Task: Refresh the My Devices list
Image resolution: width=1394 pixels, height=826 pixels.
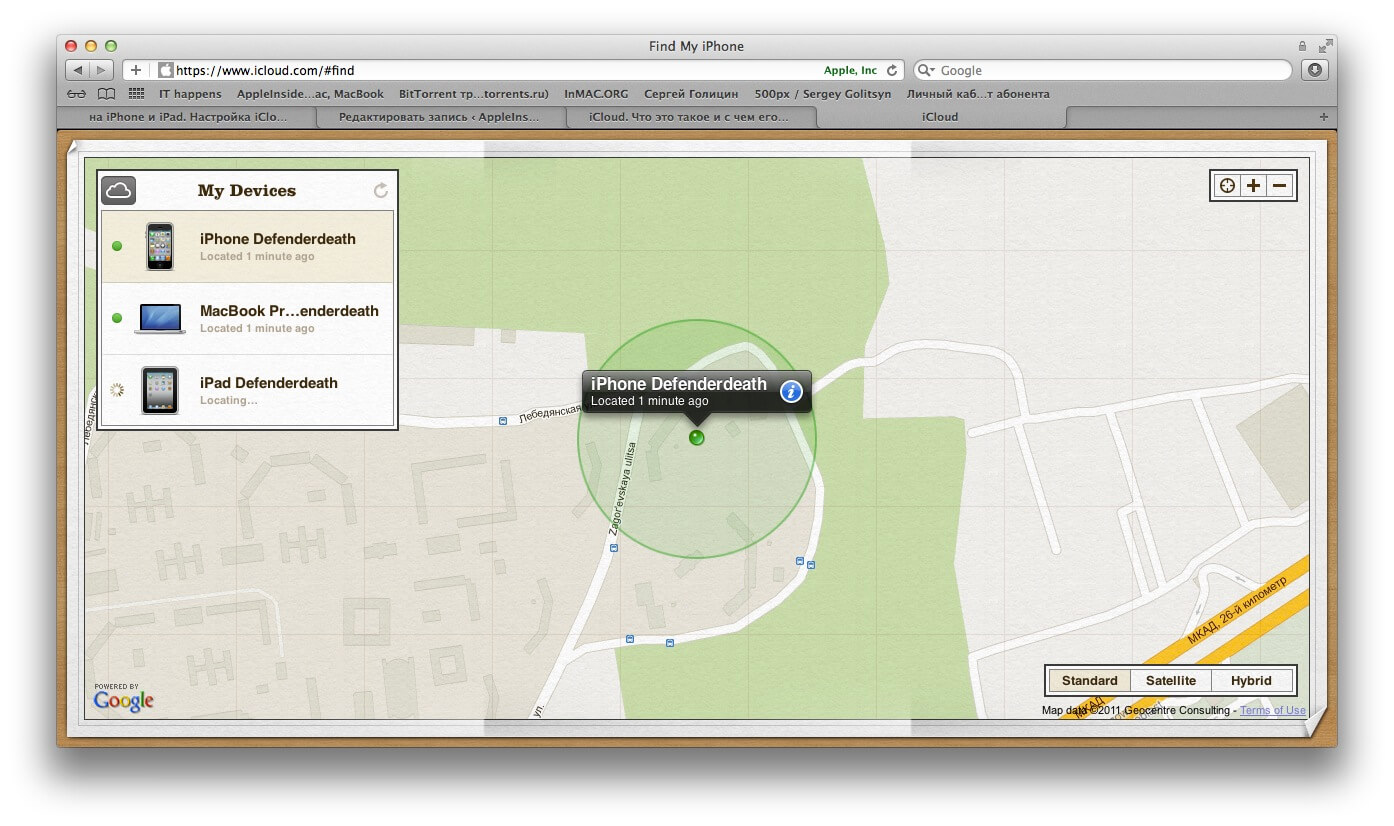Action: (x=381, y=190)
